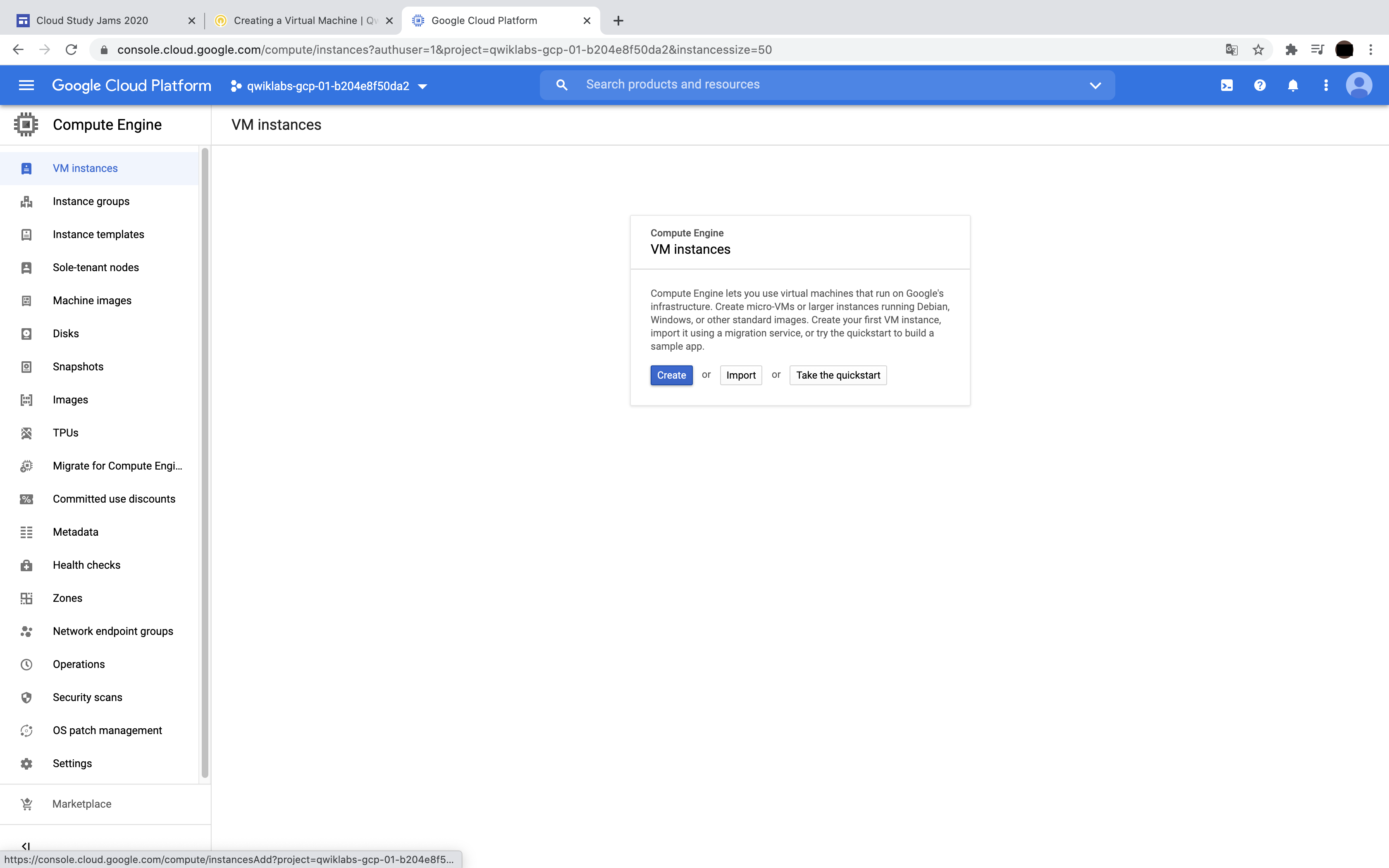Open the hamburger navigation menu
Screen dimensions: 1389x868
[x=26, y=86]
